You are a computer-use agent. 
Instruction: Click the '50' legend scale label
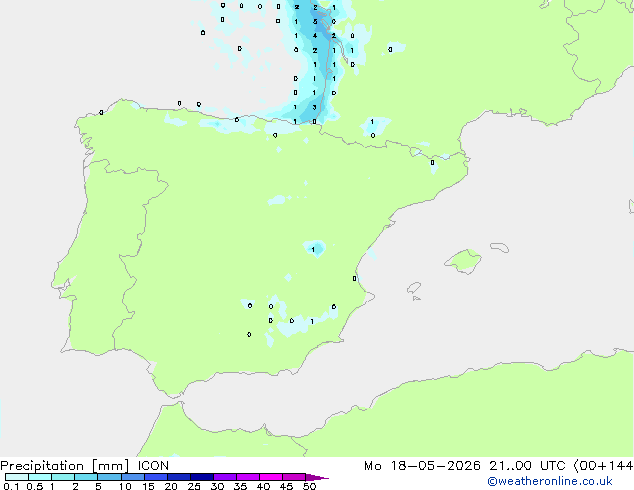[309, 486]
